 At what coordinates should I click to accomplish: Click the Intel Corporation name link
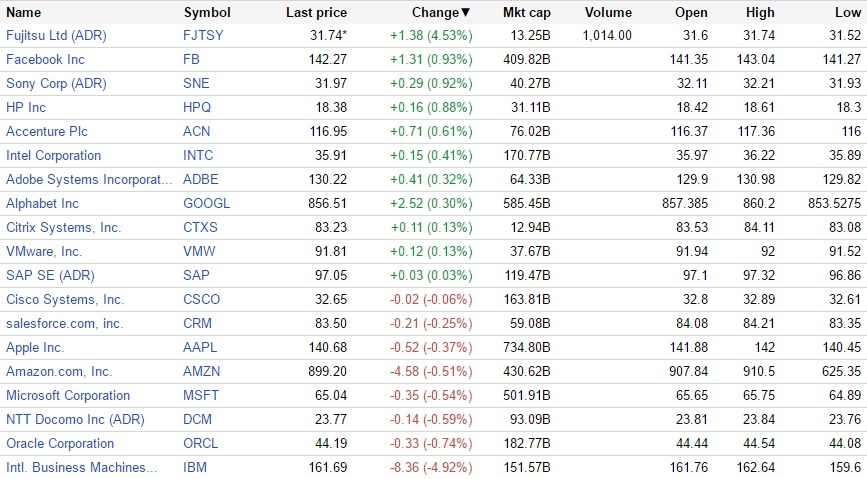53,155
